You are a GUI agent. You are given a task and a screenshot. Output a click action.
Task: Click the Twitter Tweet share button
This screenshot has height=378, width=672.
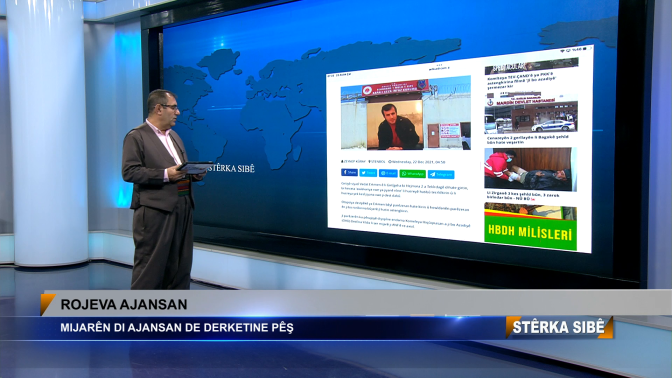(368, 173)
